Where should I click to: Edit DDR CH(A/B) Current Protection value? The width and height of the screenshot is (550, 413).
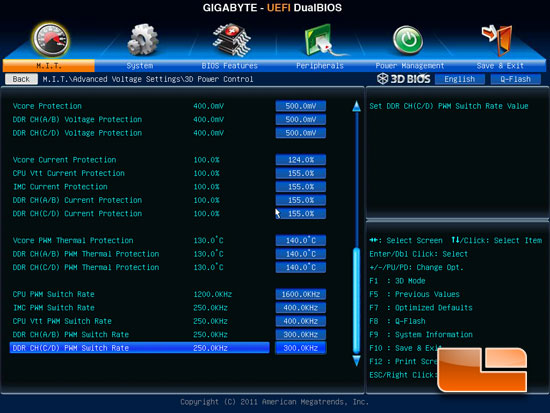tap(301, 200)
